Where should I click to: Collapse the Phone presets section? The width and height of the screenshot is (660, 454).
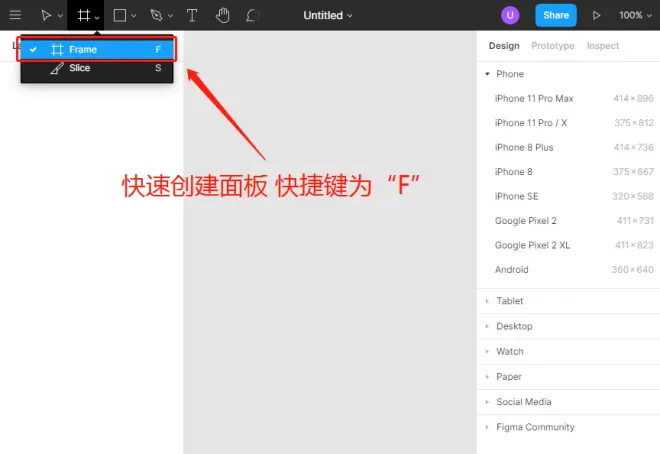coord(487,74)
